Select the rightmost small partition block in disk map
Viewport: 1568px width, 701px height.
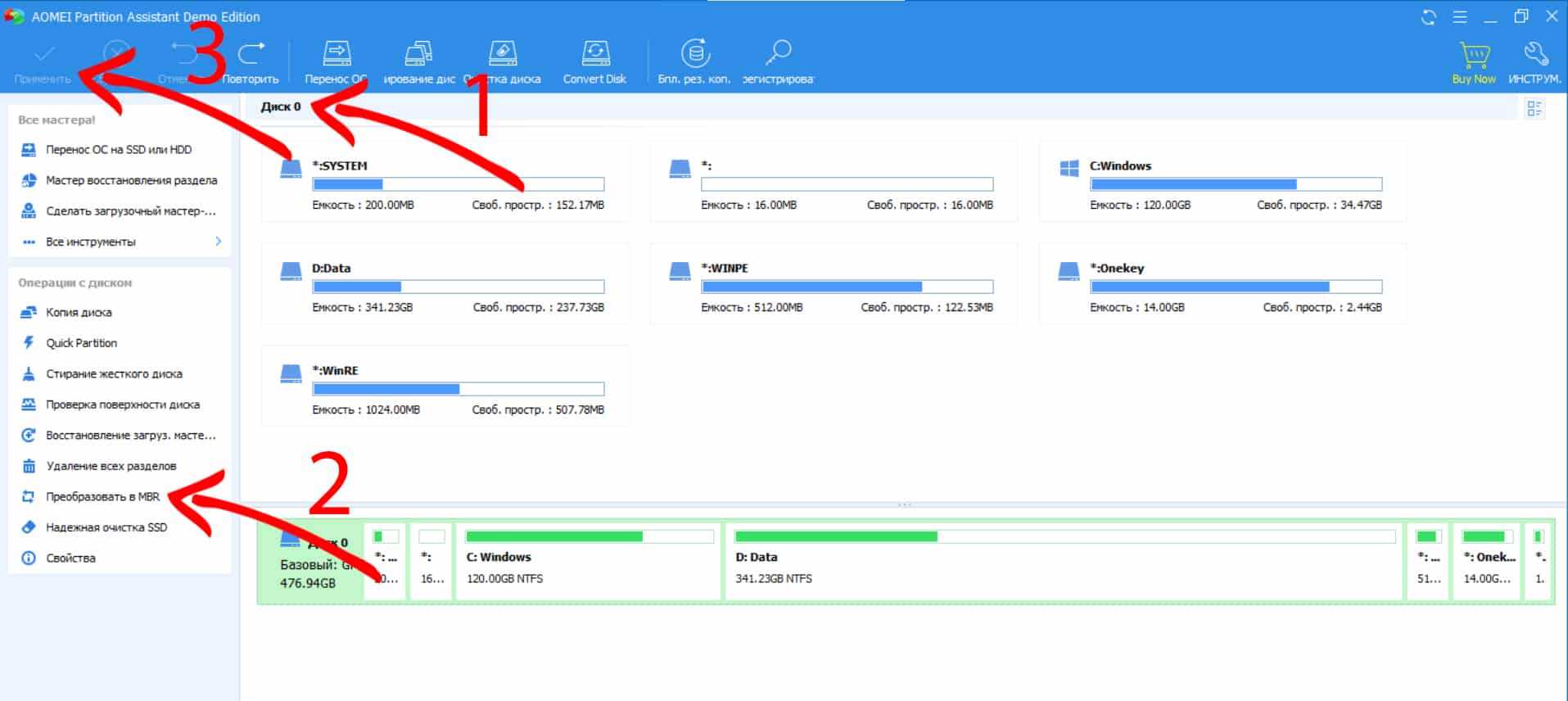pyautogui.click(x=1539, y=562)
